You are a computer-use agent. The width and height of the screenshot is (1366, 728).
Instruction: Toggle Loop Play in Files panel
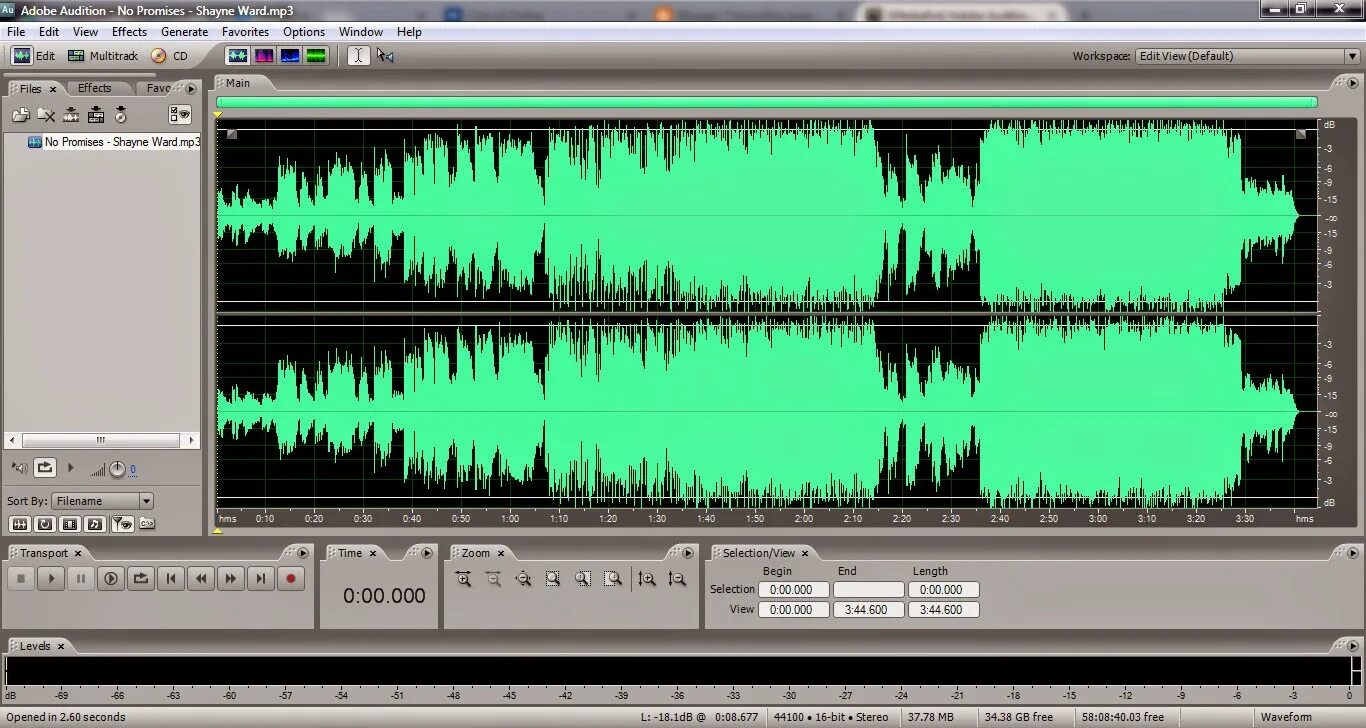[x=45, y=467]
